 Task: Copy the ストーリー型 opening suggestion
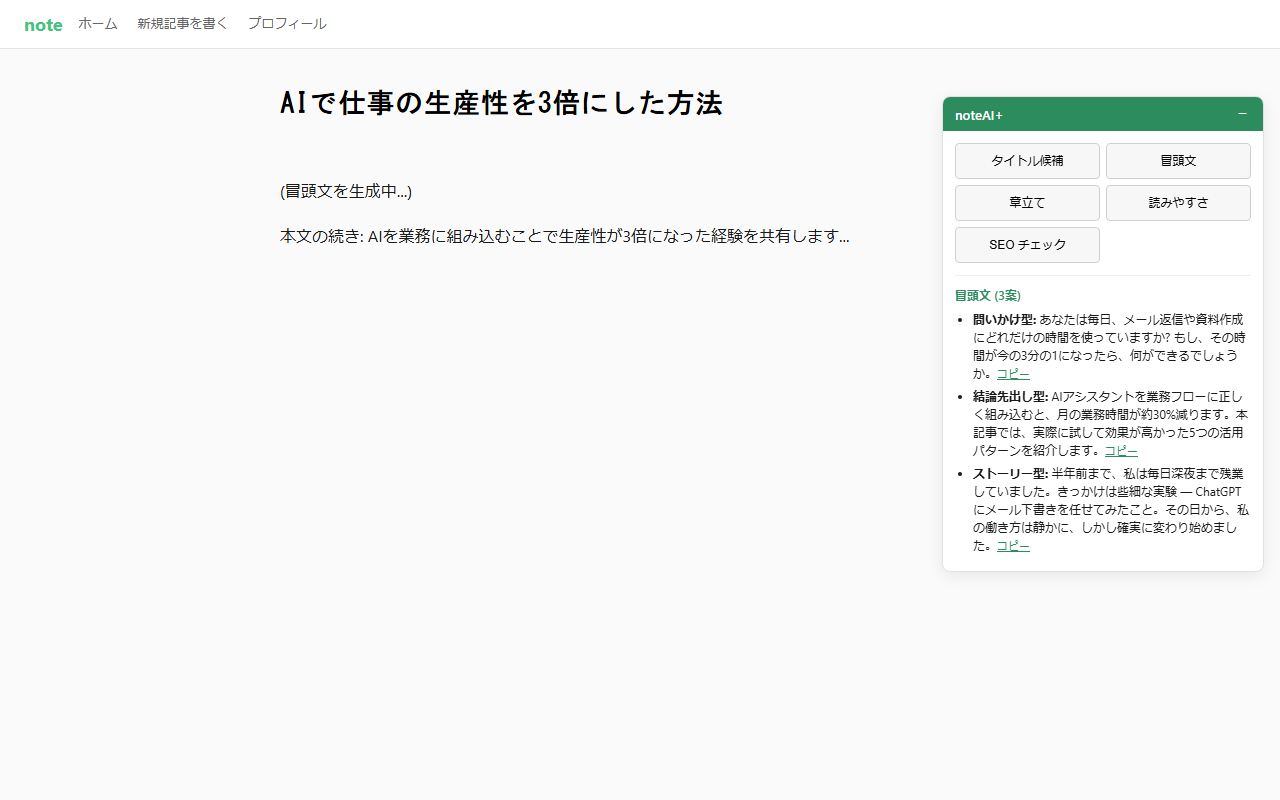point(1013,546)
